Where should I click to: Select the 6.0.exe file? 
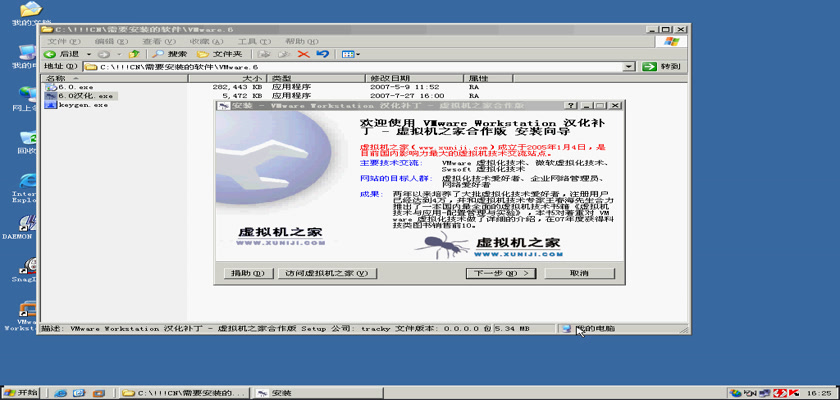pyautogui.click(x=70, y=87)
